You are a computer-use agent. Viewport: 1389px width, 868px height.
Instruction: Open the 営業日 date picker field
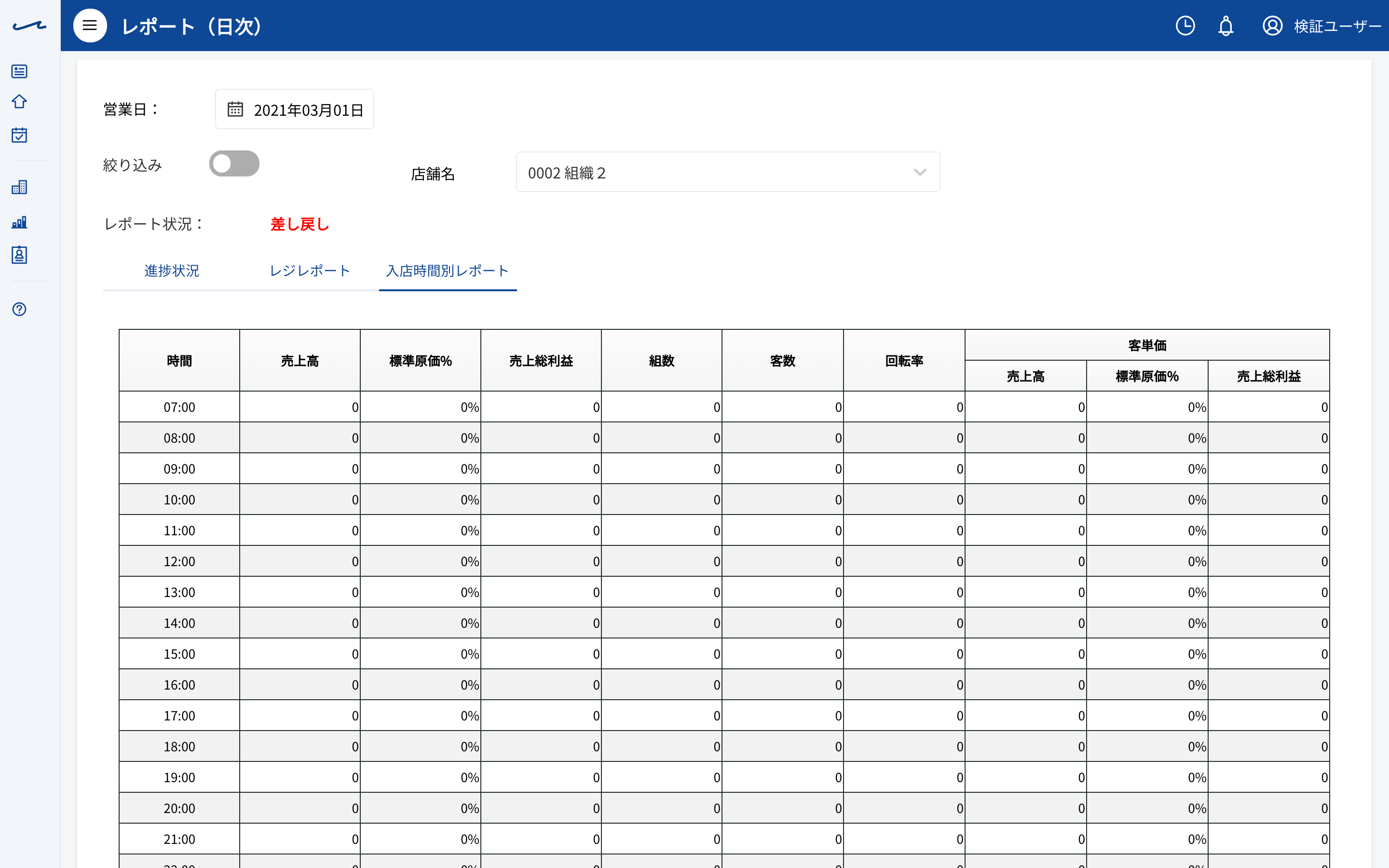pyautogui.click(x=295, y=109)
